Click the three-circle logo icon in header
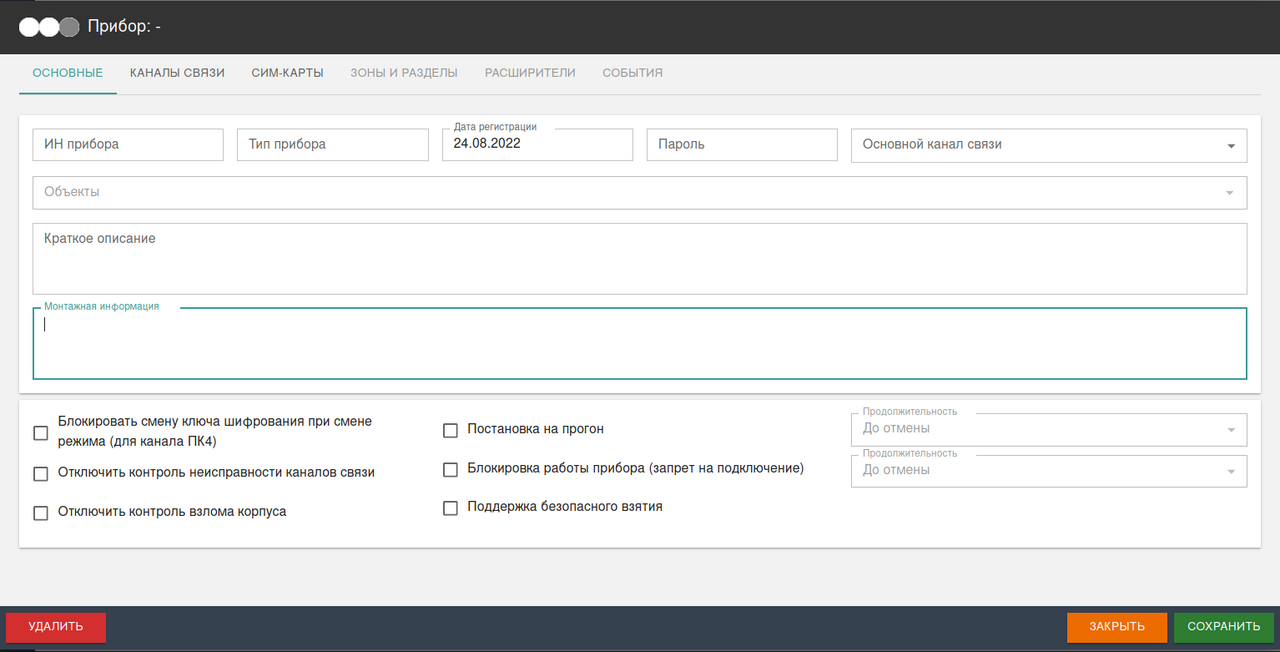 49,27
